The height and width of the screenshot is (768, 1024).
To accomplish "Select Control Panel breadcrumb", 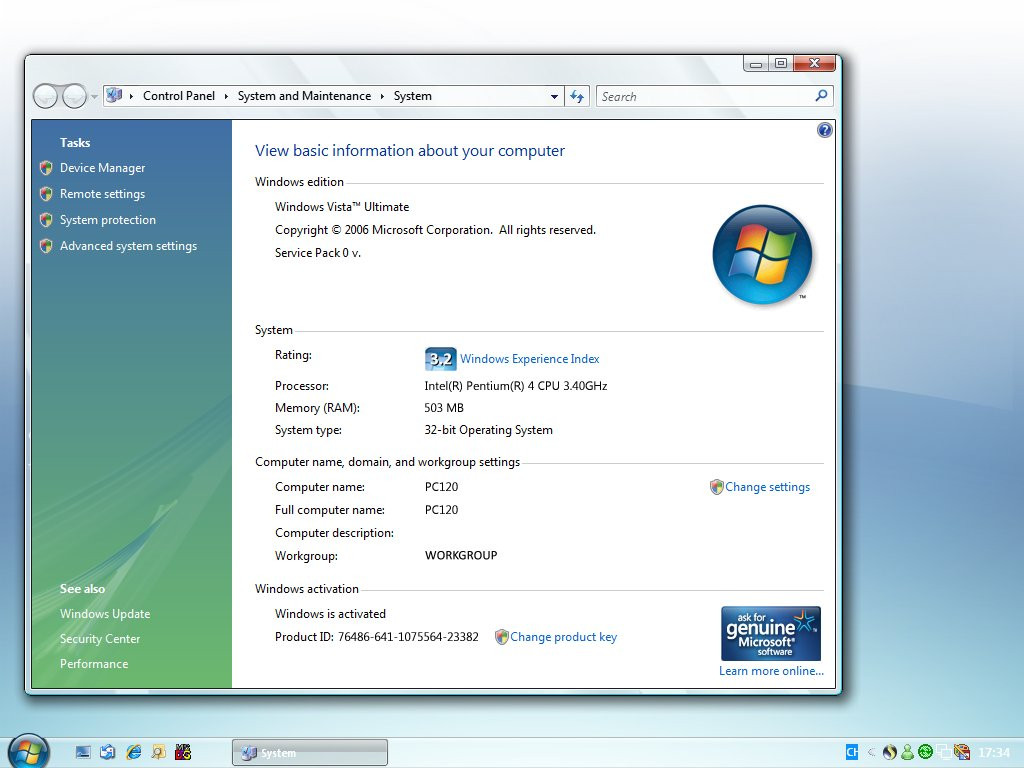I will click(179, 96).
